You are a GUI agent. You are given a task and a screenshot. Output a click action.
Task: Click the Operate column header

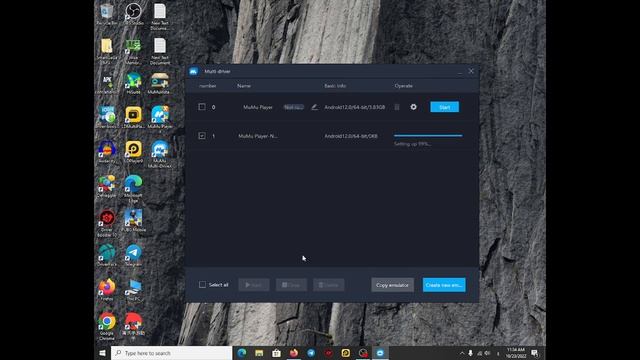click(403, 86)
